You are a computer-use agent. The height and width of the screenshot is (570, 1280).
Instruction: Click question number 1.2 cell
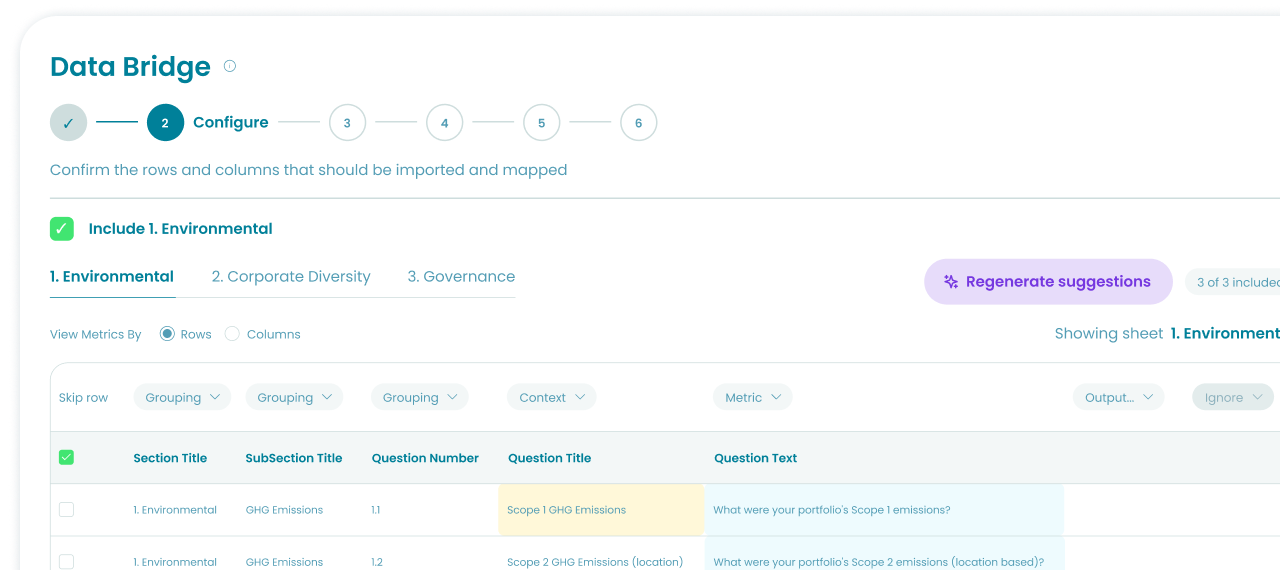(376, 562)
